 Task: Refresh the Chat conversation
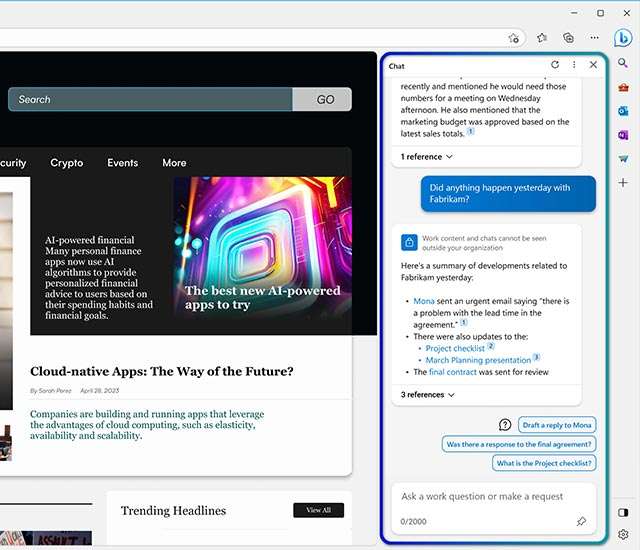555,65
